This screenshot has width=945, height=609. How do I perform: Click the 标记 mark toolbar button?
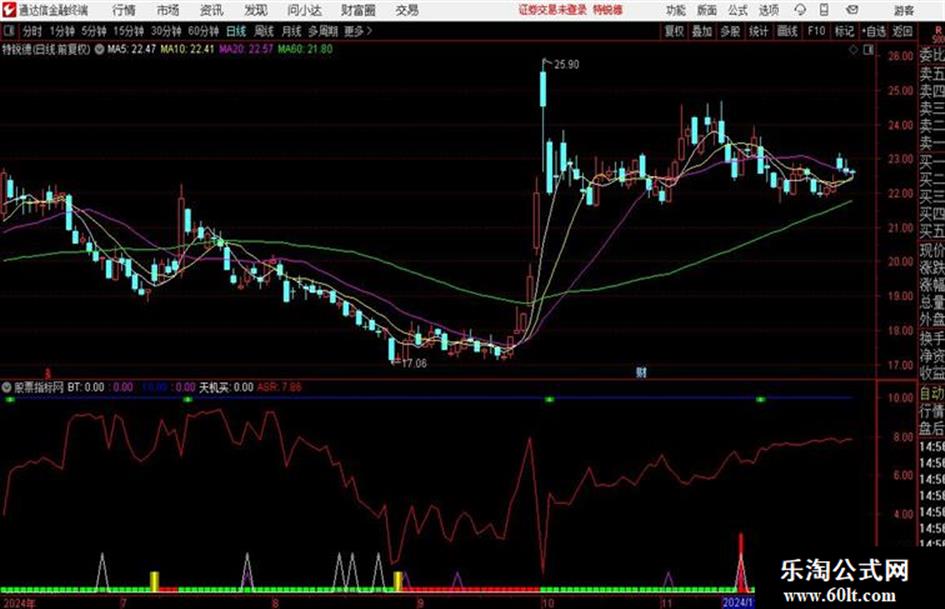click(x=844, y=31)
